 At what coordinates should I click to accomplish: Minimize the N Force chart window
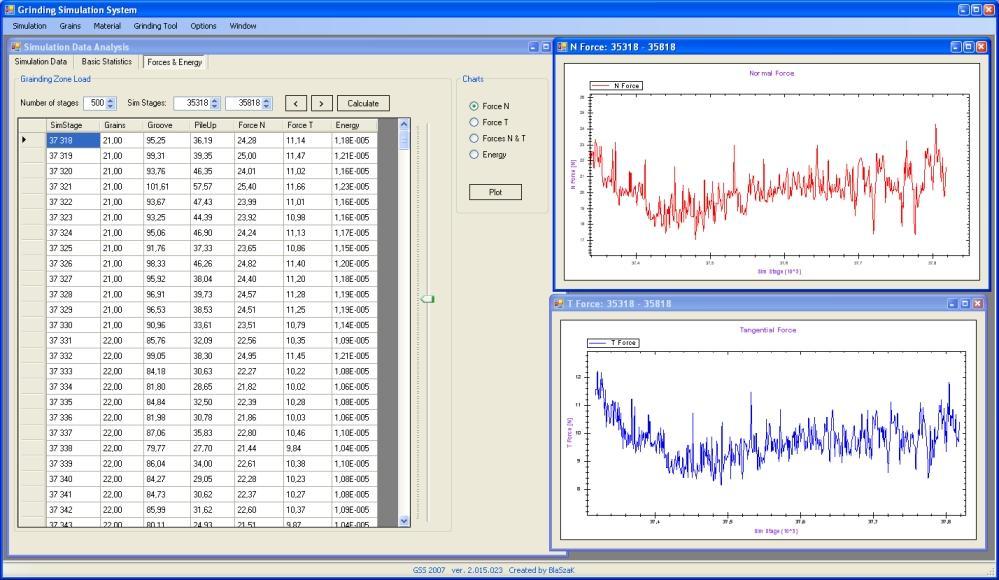click(x=956, y=47)
